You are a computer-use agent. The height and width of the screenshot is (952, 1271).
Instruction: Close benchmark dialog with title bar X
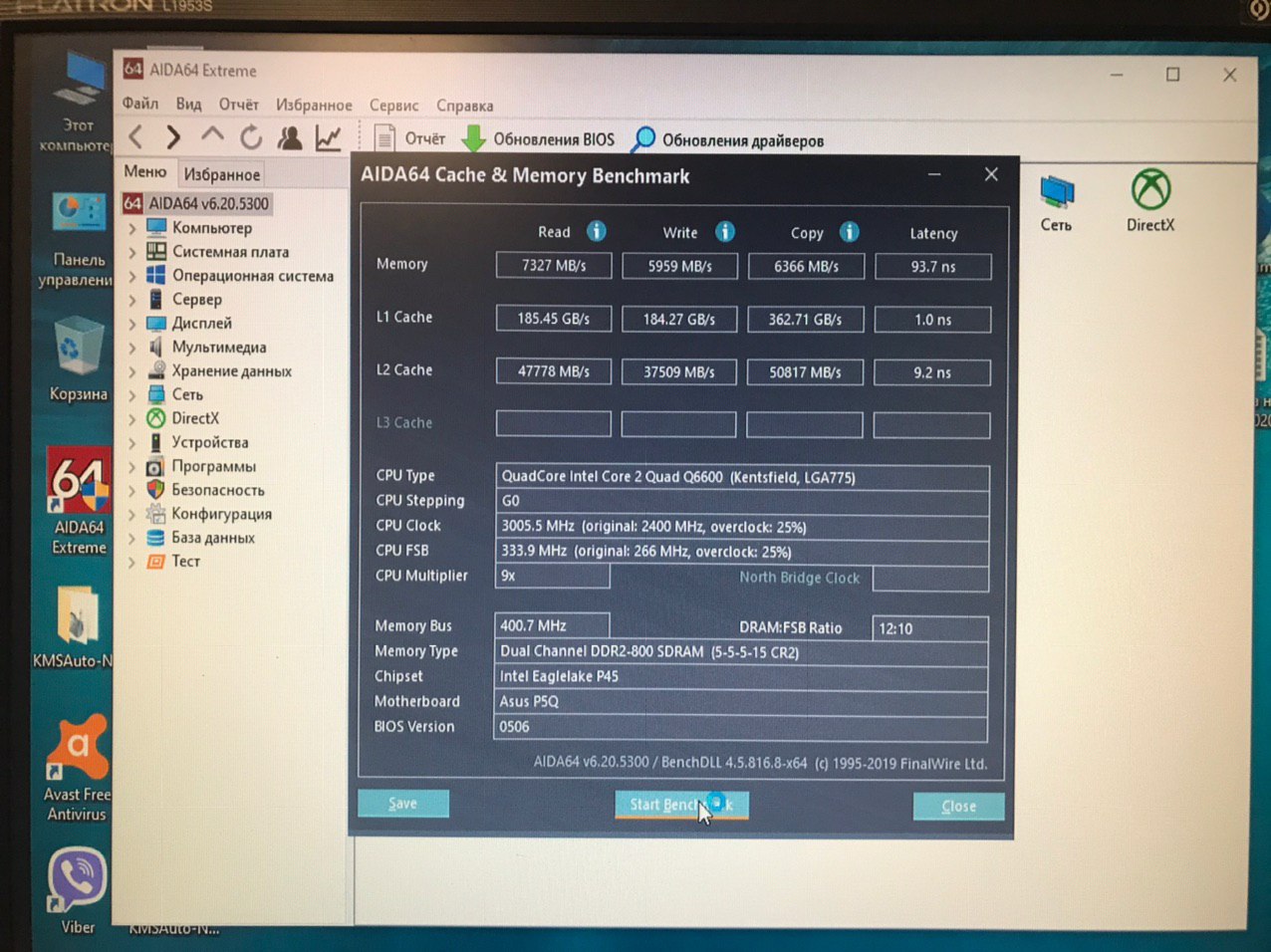[991, 174]
